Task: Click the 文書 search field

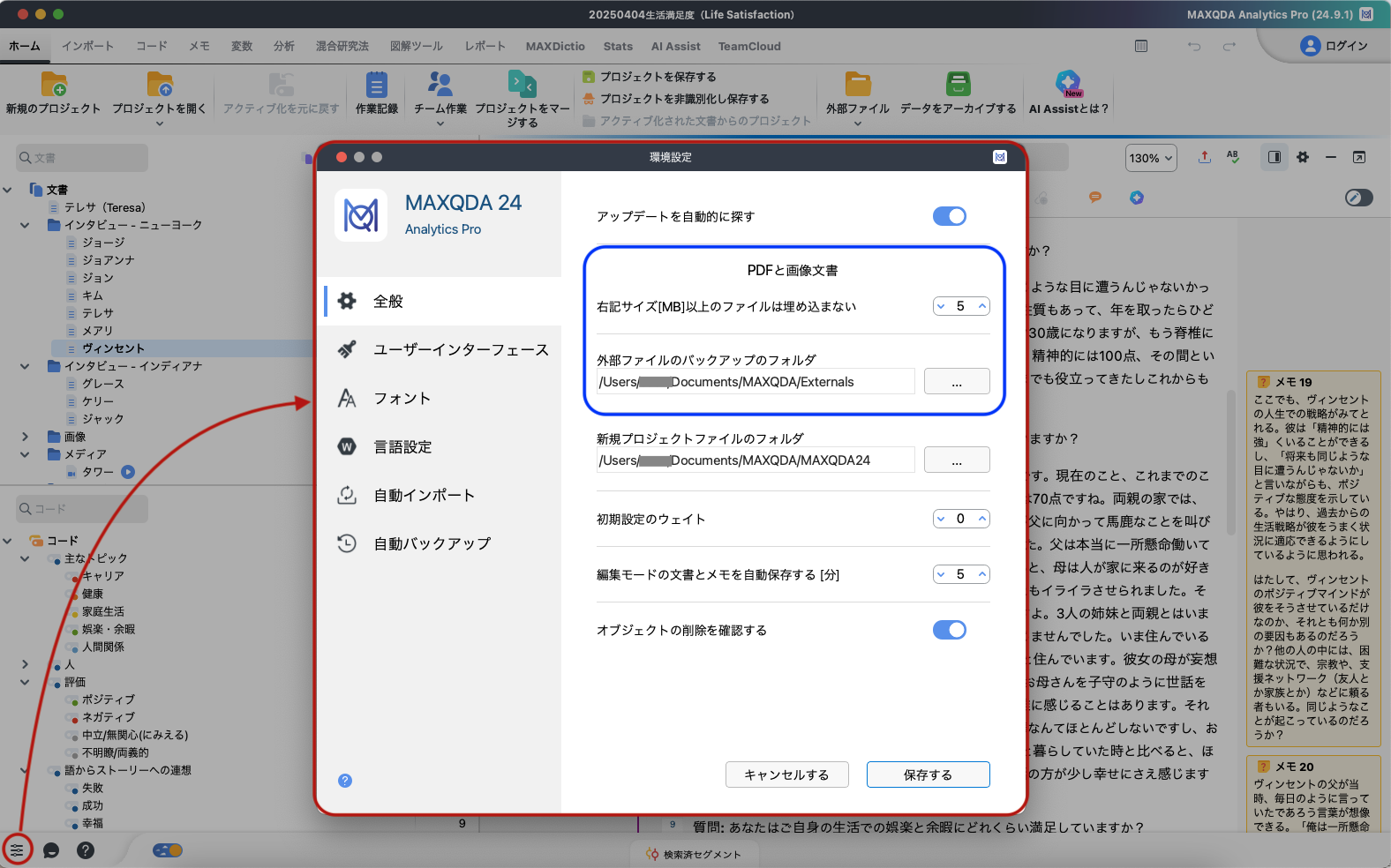Action: [82, 158]
